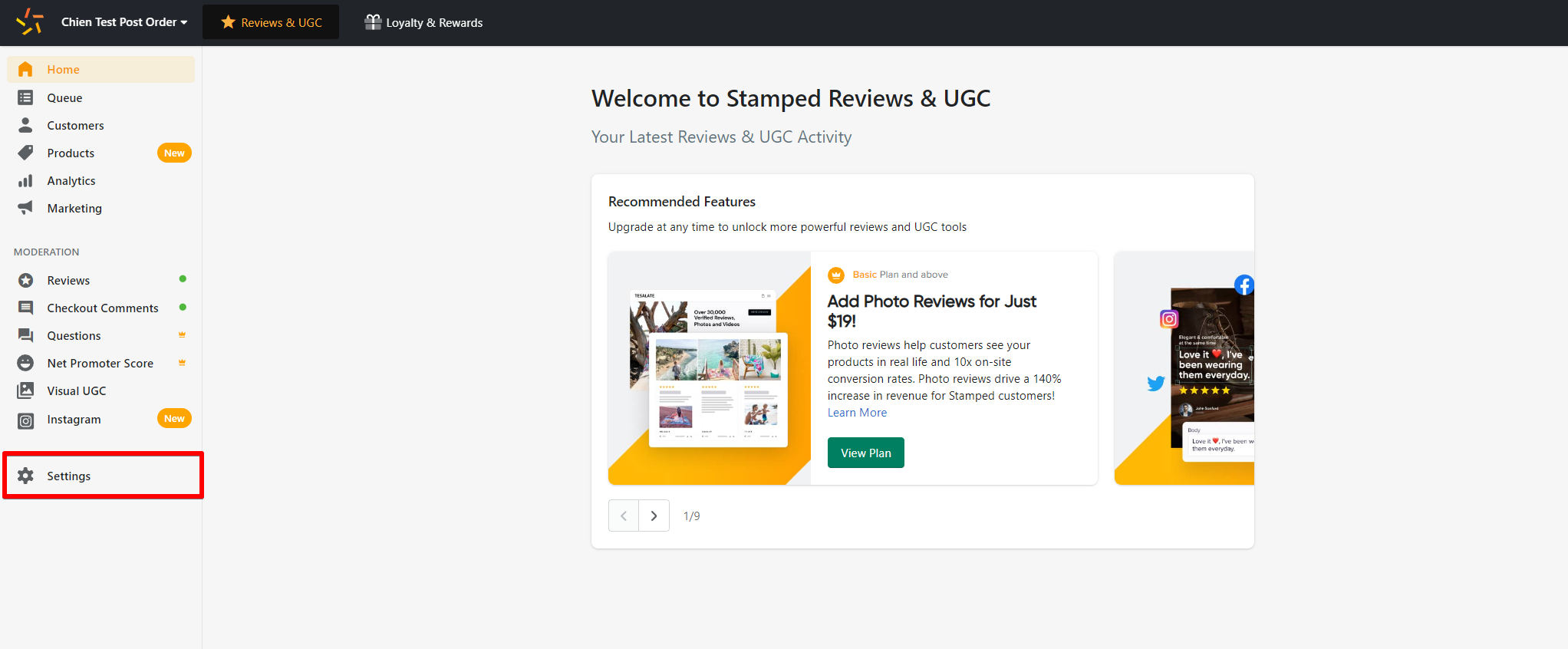Click the crown icon beside Questions
The width and height of the screenshot is (1568, 649).
tap(183, 334)
